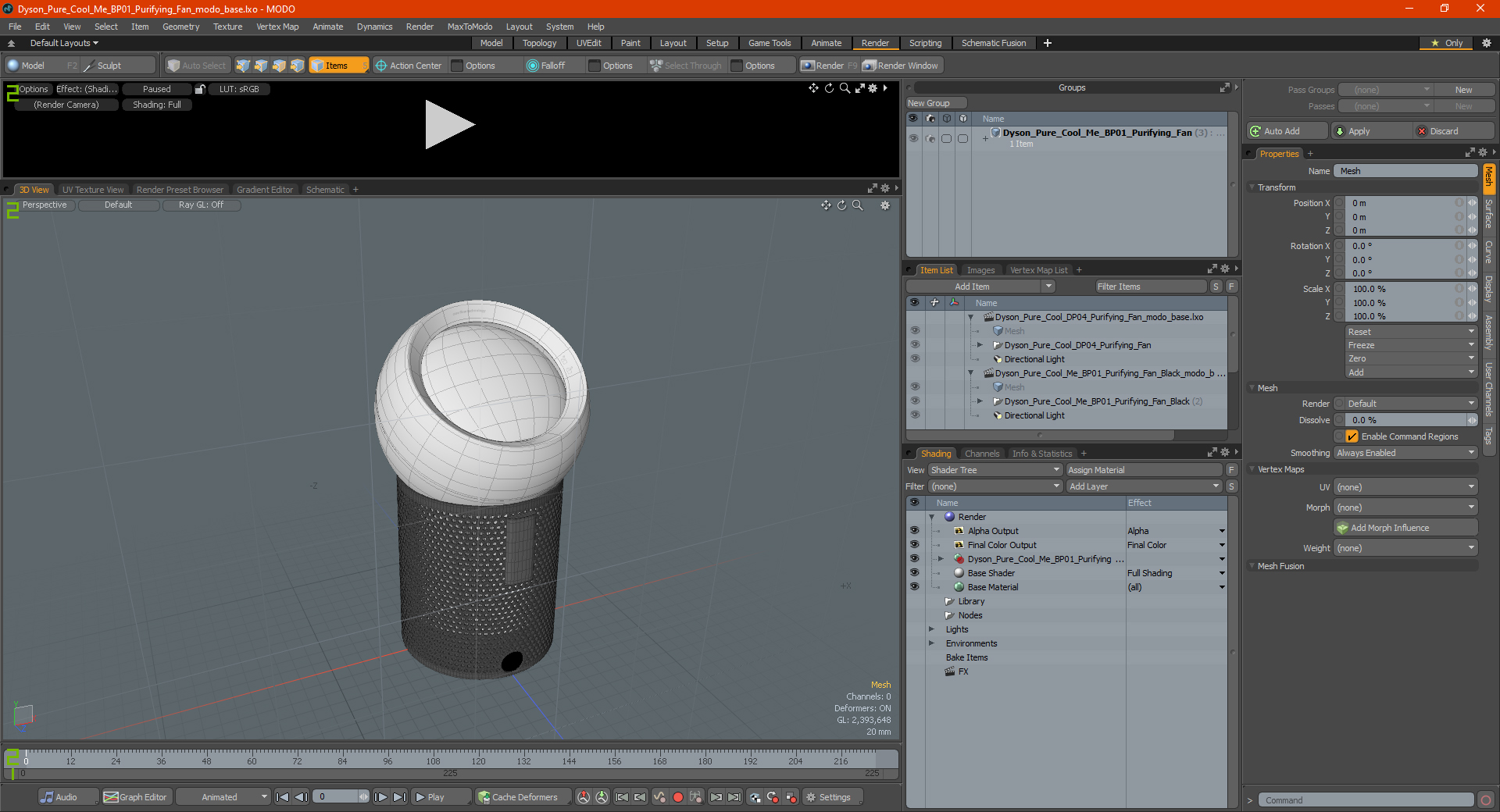Open layout settings gear top right
The width and height of the screenshot is (1500, 812).
point(1486,43)
